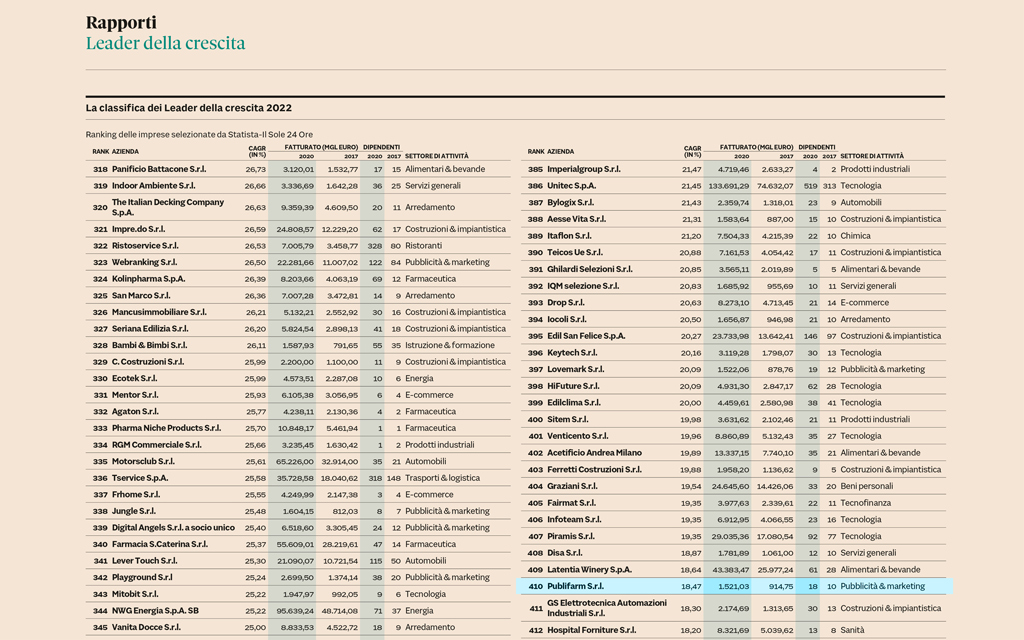The image size is (1024, 640).
Task: Click company name Disa S.r.l.
Action: pyautogui.click(x=564, y=553)
